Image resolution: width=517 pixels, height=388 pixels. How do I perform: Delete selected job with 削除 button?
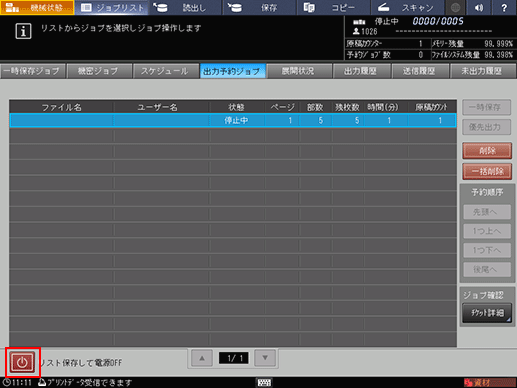pyautogui.click(x=487, y=151)
